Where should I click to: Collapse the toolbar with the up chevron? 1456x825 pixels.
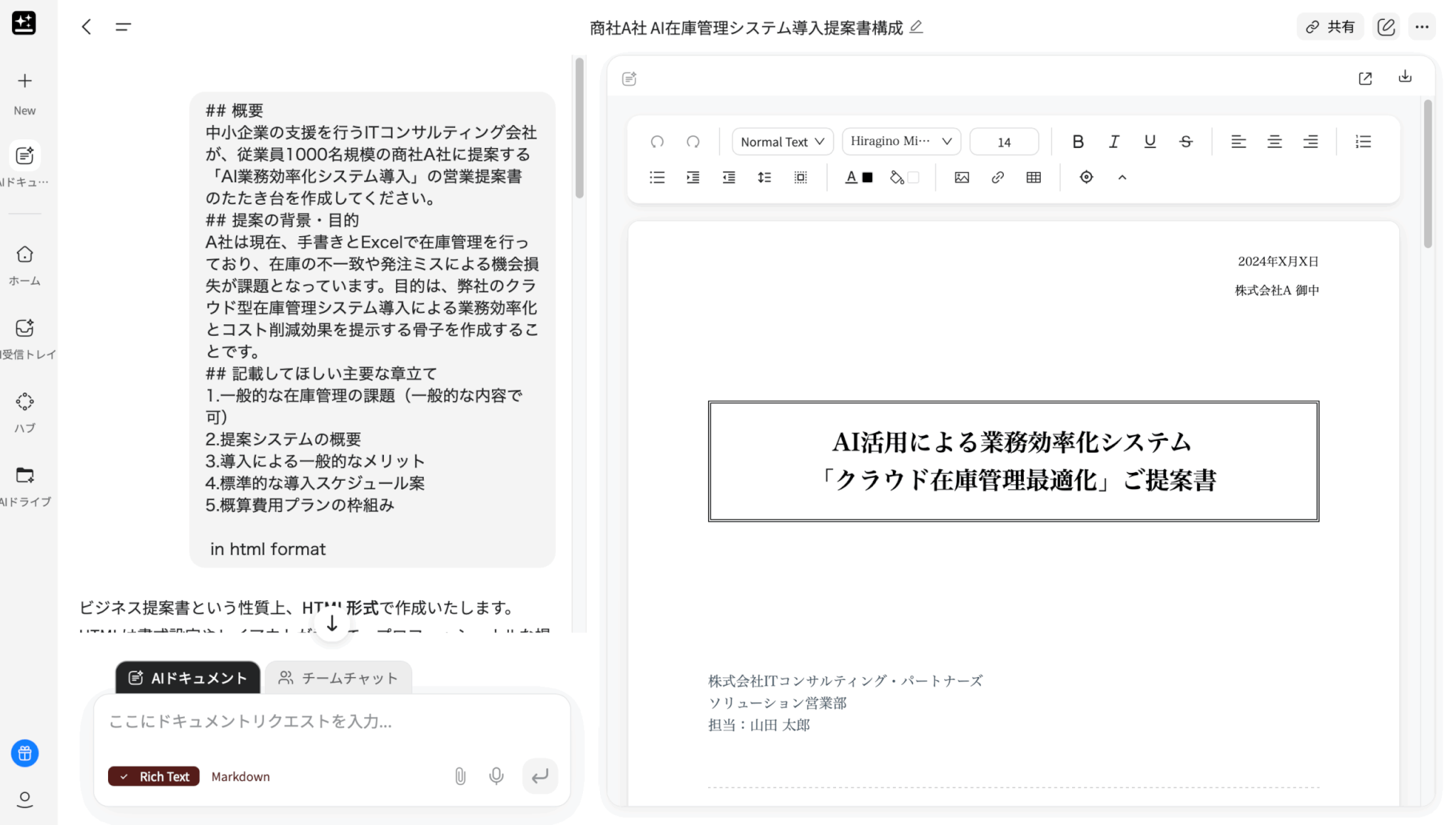click(x=1122, y=178)
